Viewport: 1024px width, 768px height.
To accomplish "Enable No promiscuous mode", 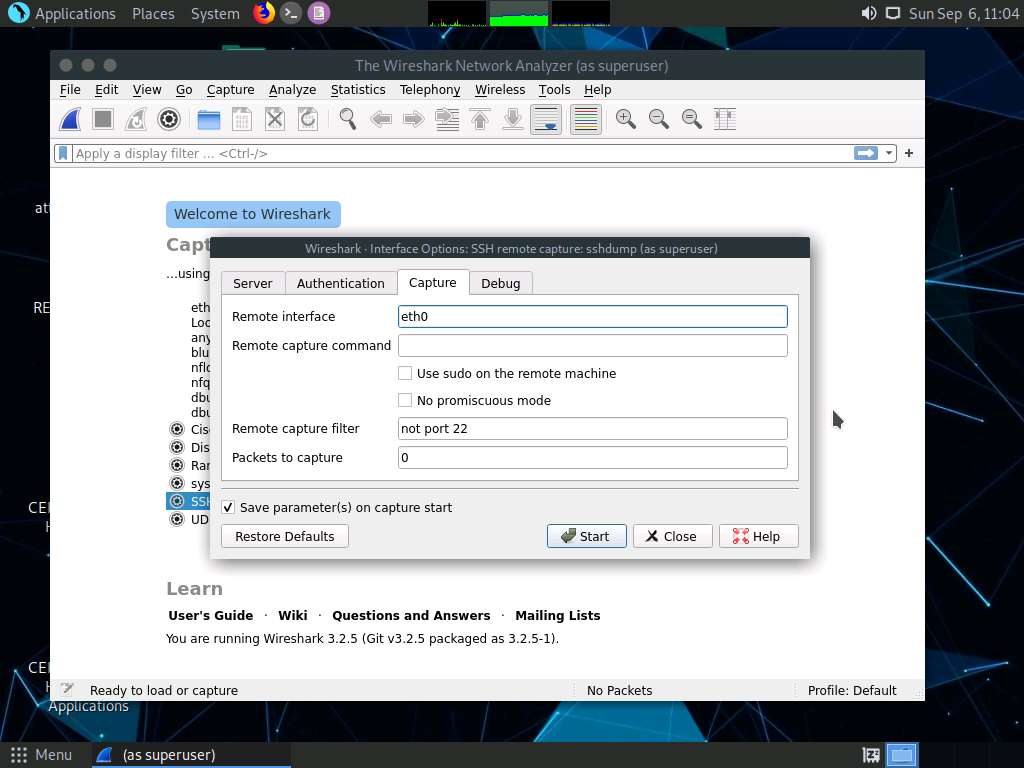I will [x=405, y=400].
